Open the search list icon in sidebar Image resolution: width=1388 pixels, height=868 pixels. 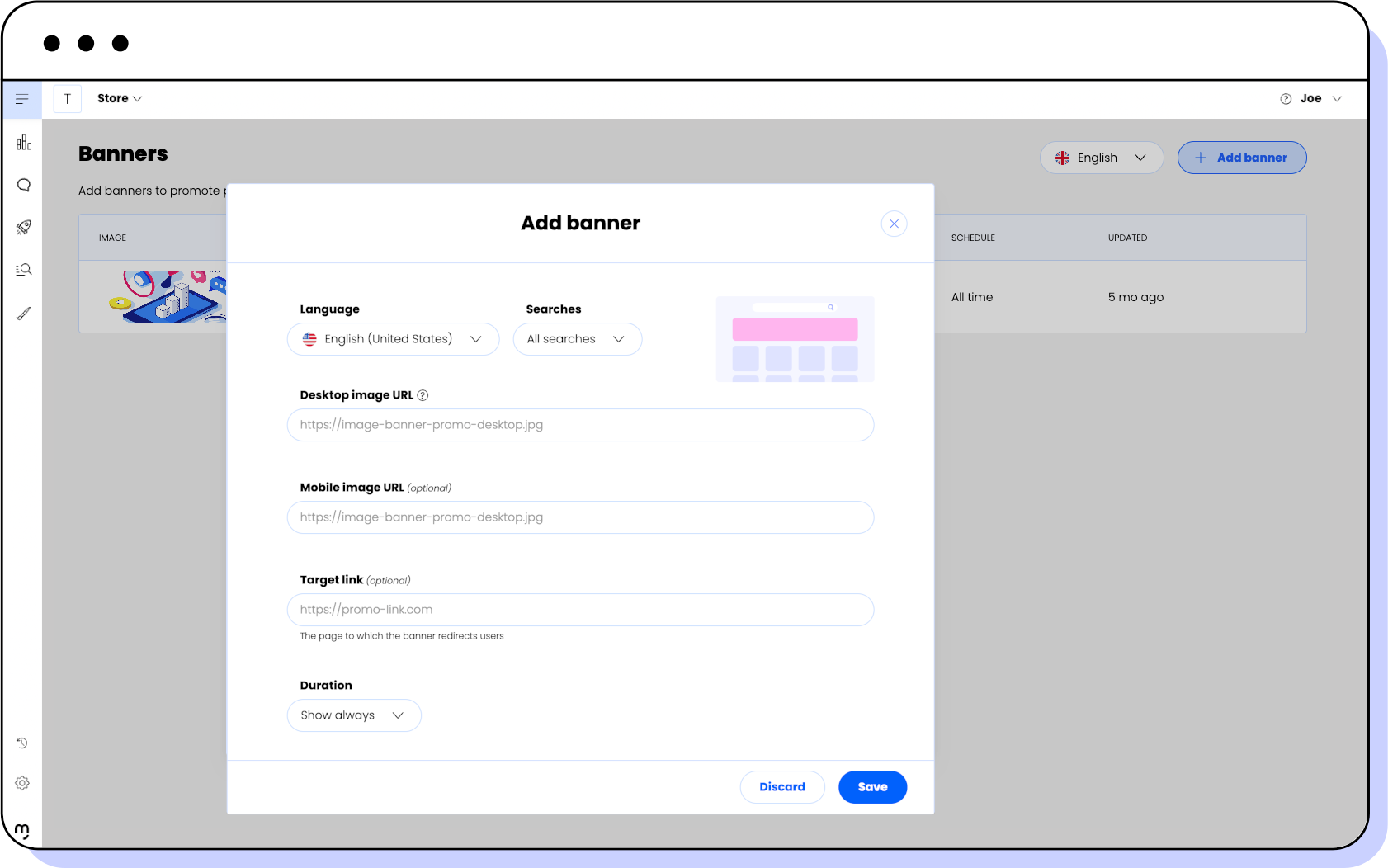[x=24, y=270]
